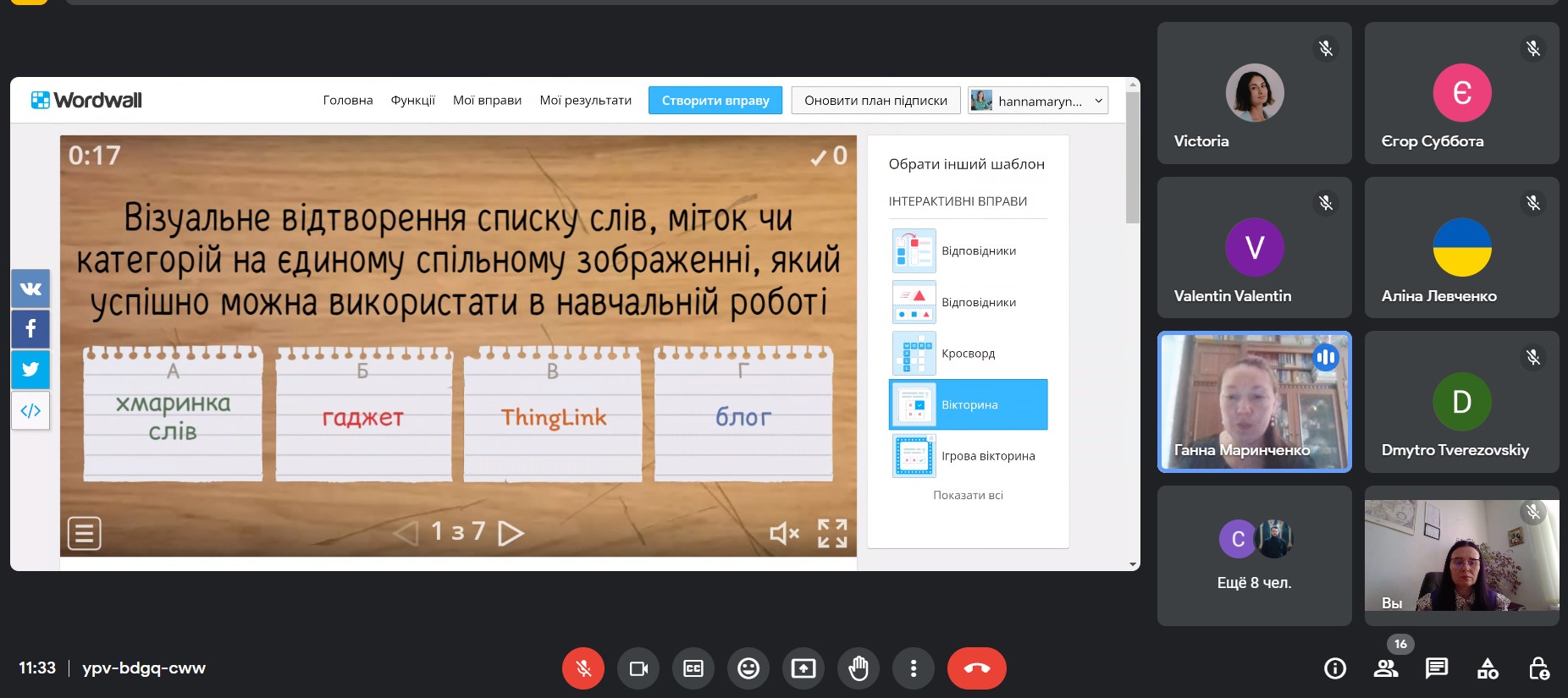This screenshot has height=698, width=1568.
Task: Click the embed code icon
Action: click(30, 410)
